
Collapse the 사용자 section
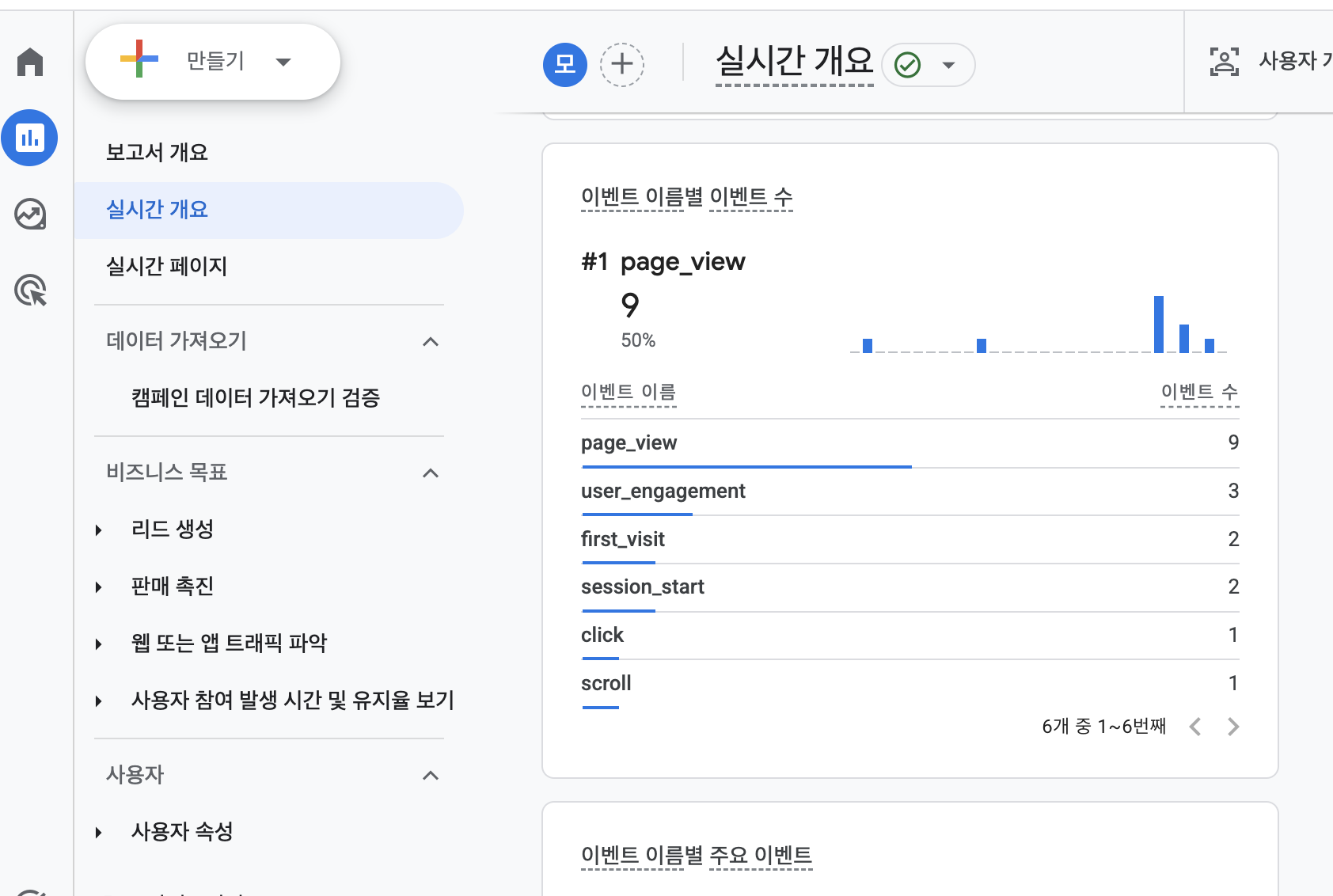pos(431,775)
